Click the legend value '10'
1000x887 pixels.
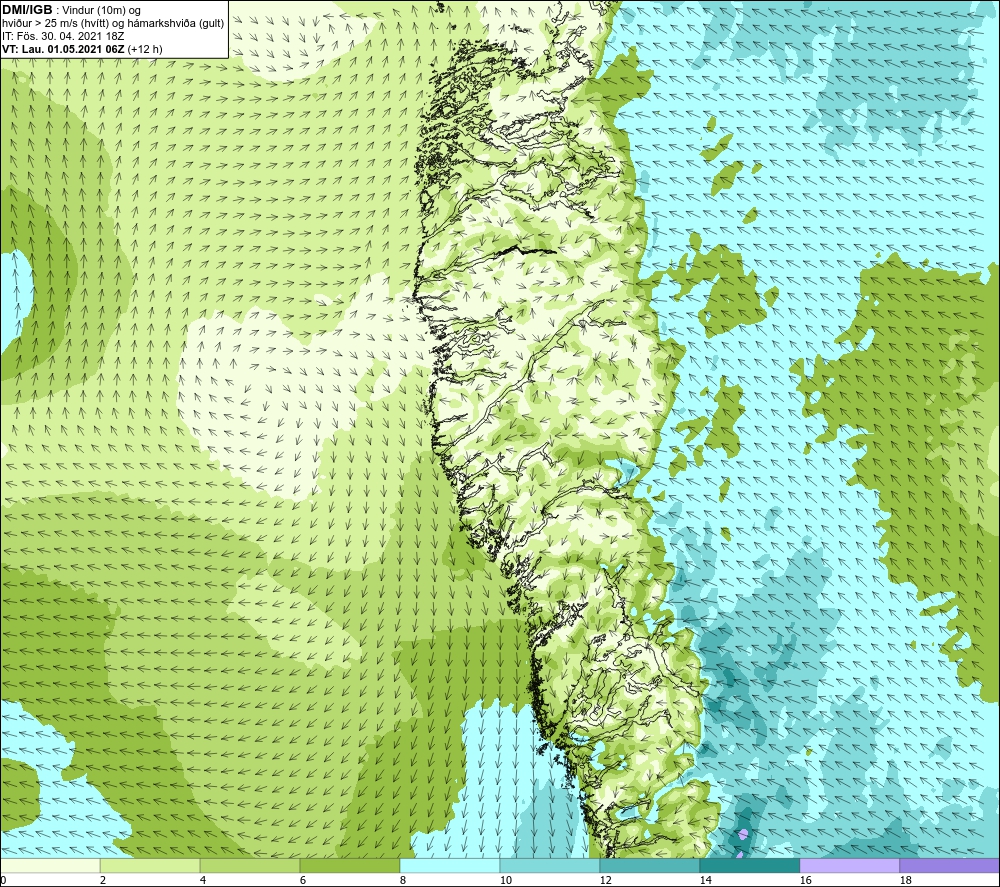pos(506,880)
